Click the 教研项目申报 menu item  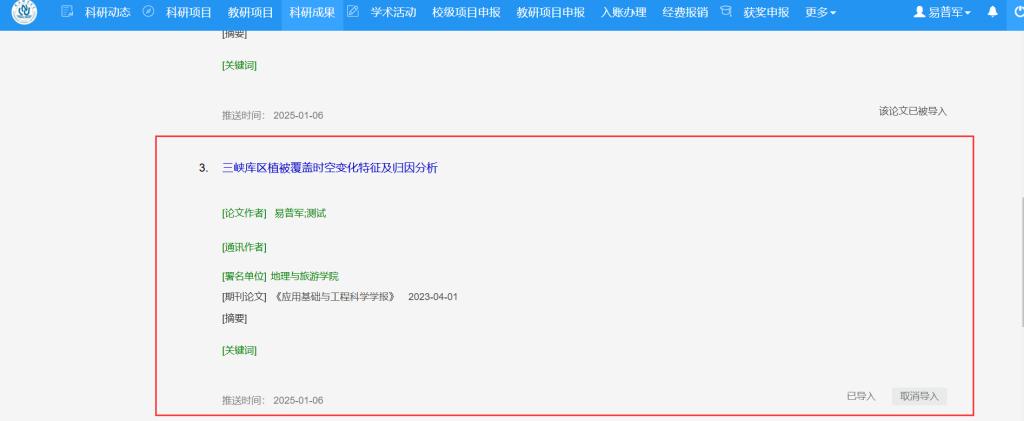coord(550,12)
